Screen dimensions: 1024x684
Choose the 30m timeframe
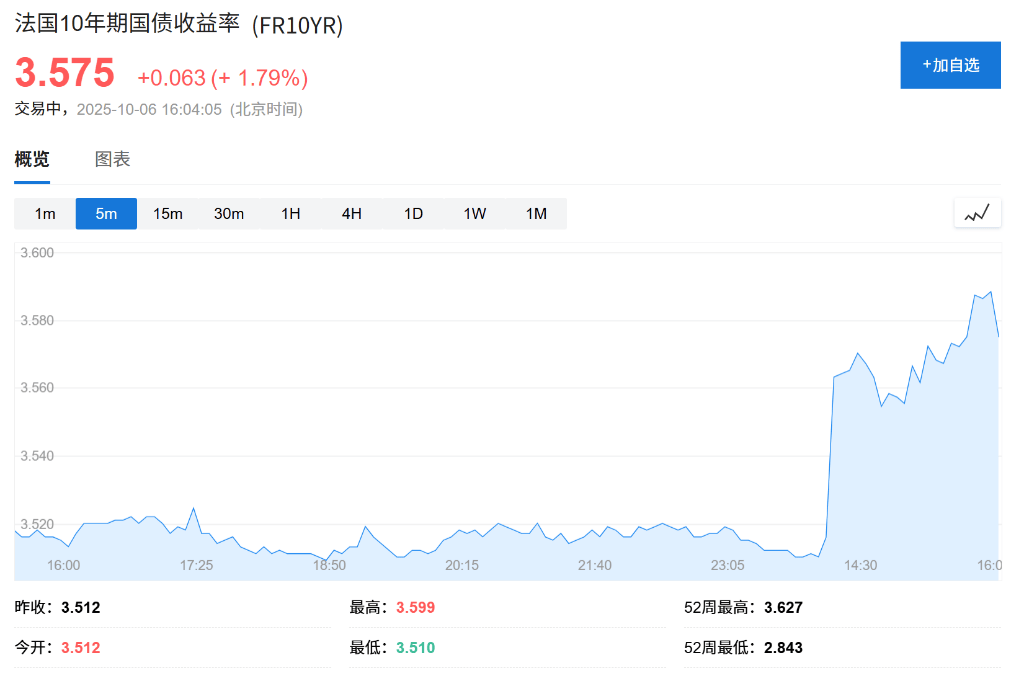(x=229, y=213)
